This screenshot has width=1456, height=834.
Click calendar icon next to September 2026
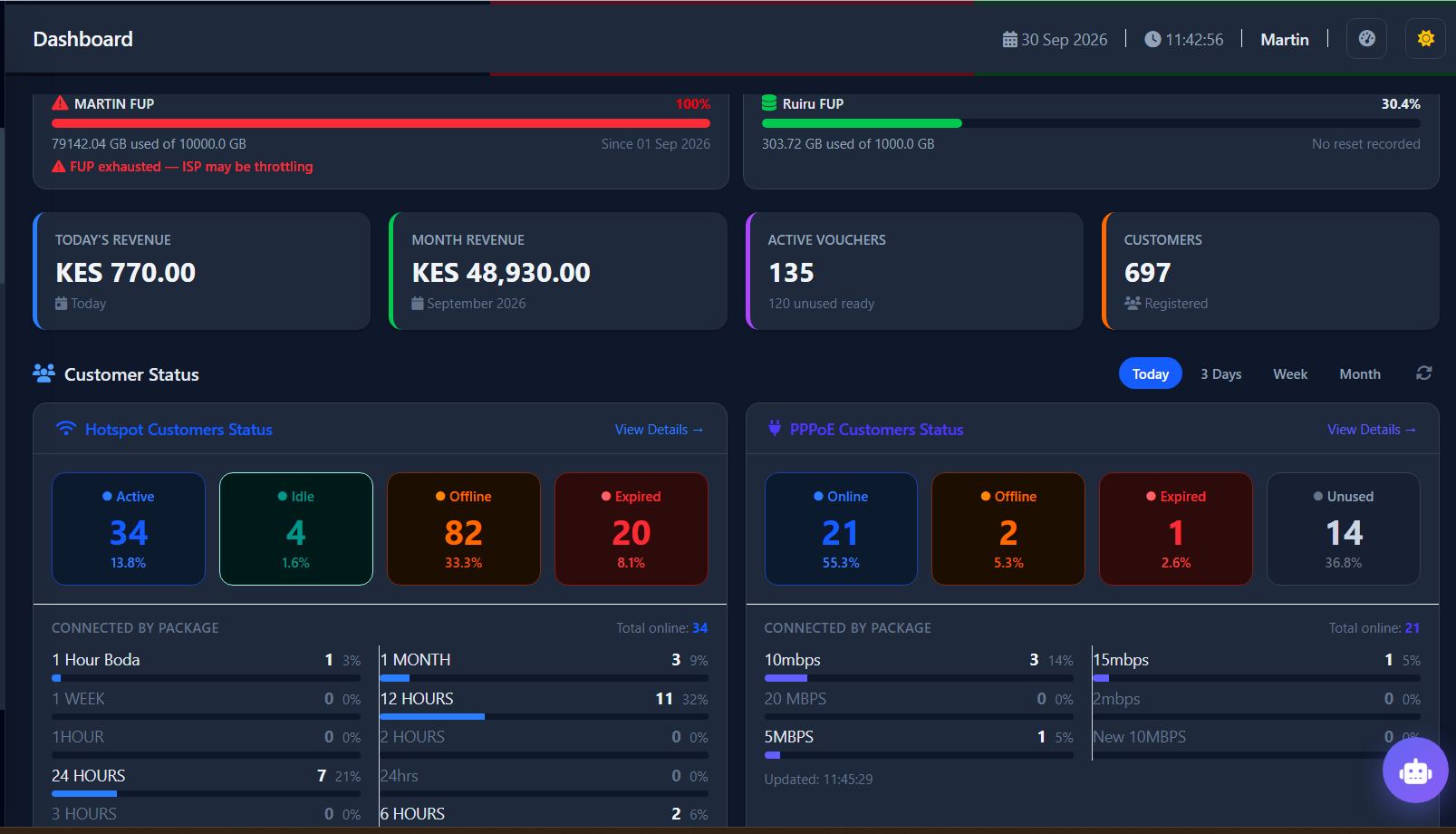tap(418, 304)
